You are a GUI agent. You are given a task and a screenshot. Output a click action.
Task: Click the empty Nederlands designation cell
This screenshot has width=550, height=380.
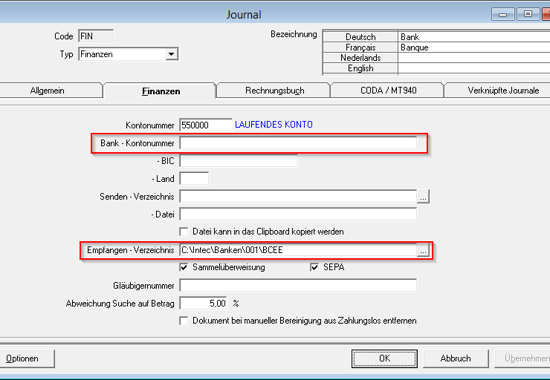click(474, 58)
